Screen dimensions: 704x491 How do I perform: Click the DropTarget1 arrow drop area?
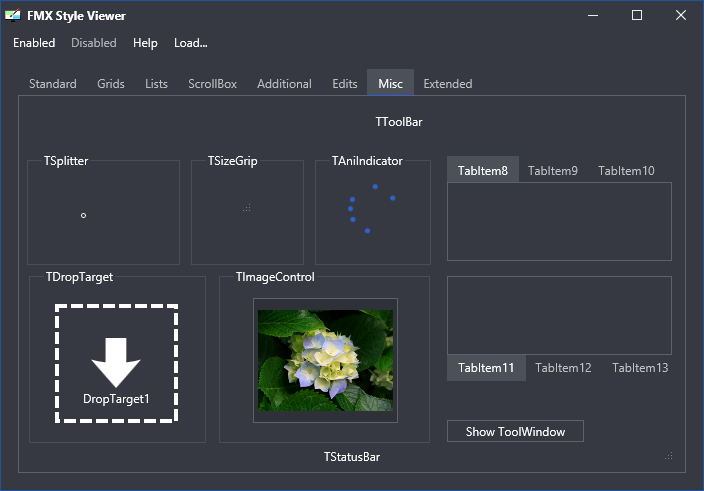pos(116,363)
